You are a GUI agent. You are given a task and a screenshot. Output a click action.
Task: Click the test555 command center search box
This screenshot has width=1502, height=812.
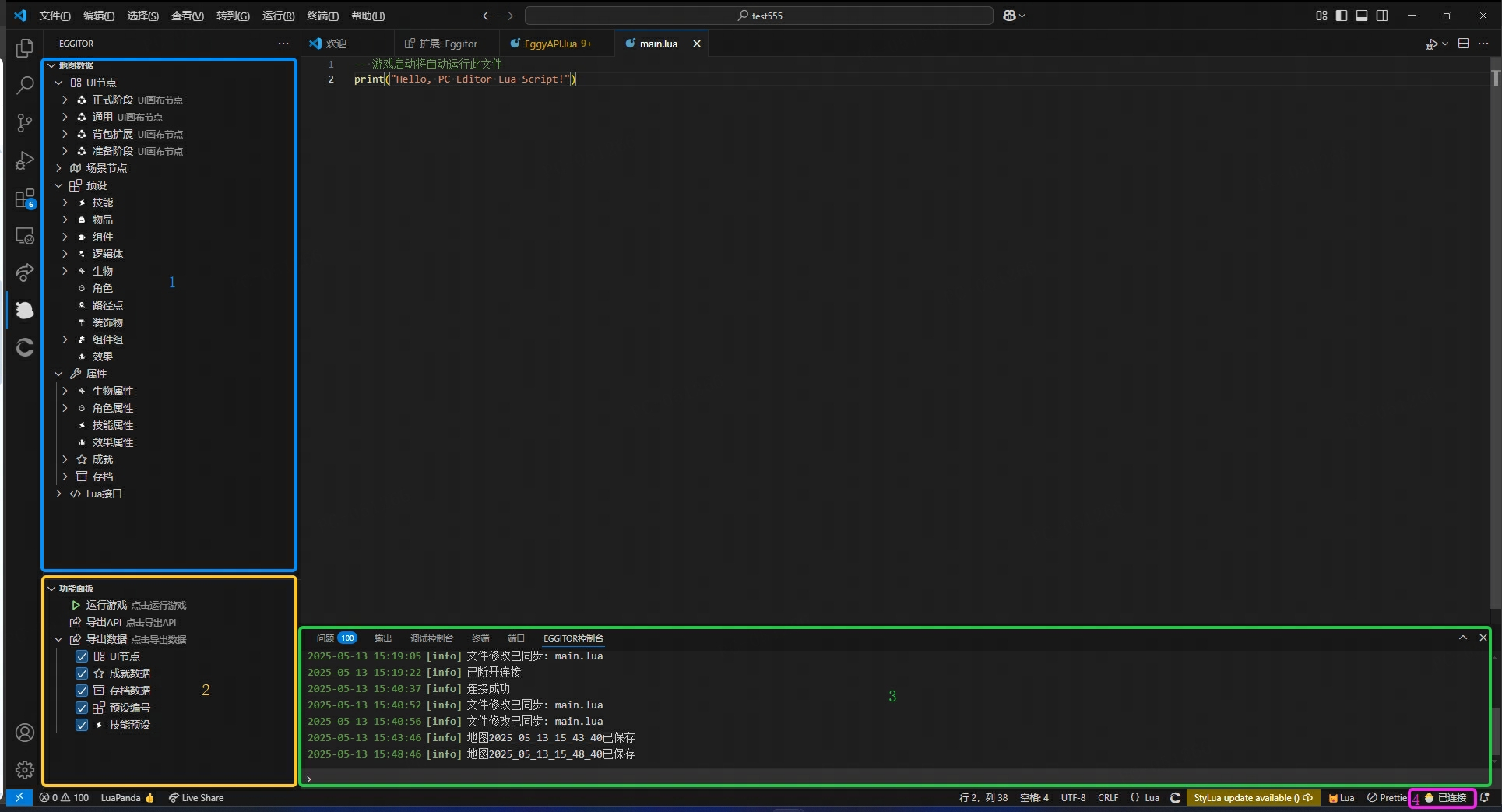click(759, 16)
